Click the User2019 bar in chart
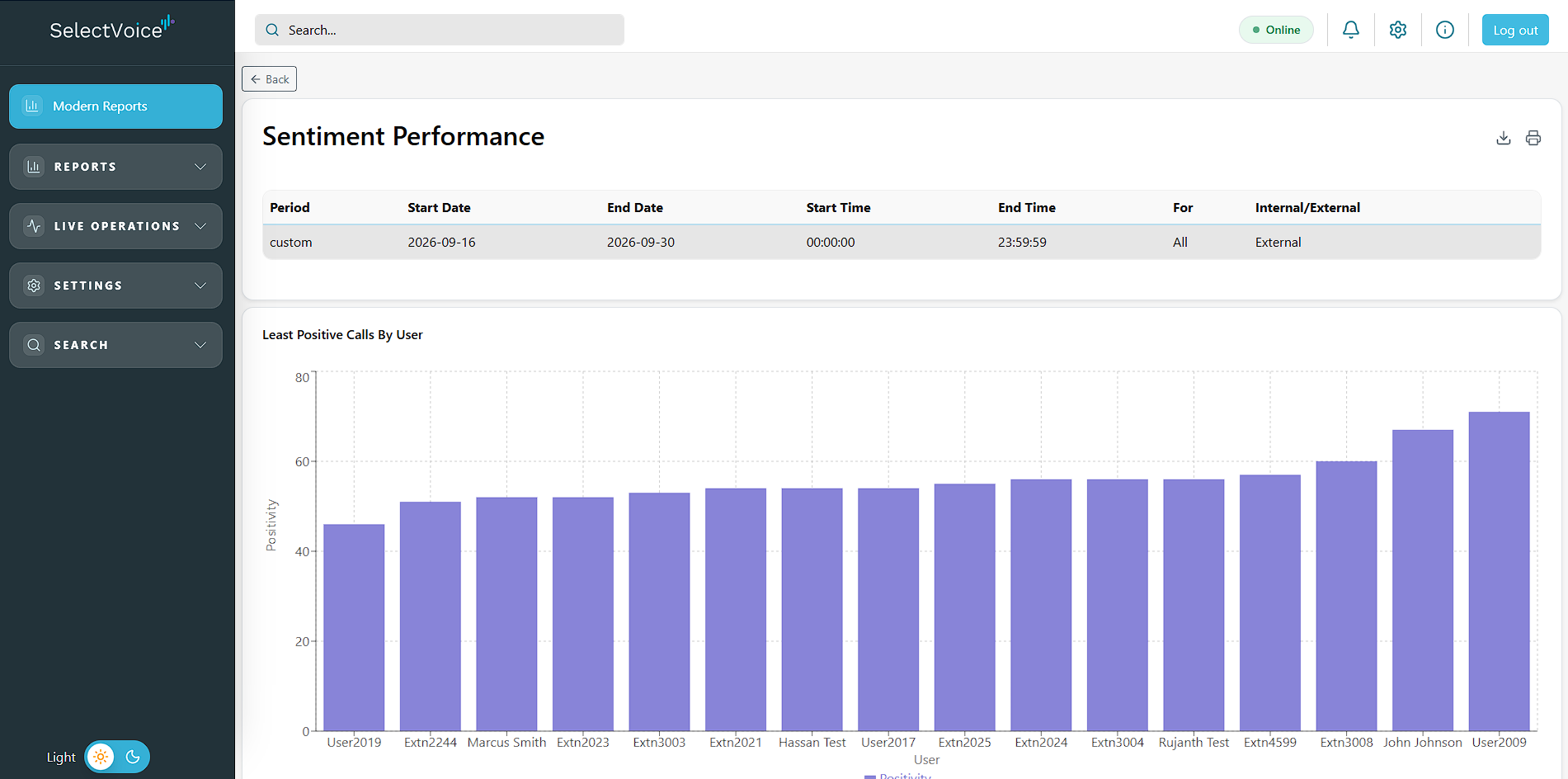 354,627
